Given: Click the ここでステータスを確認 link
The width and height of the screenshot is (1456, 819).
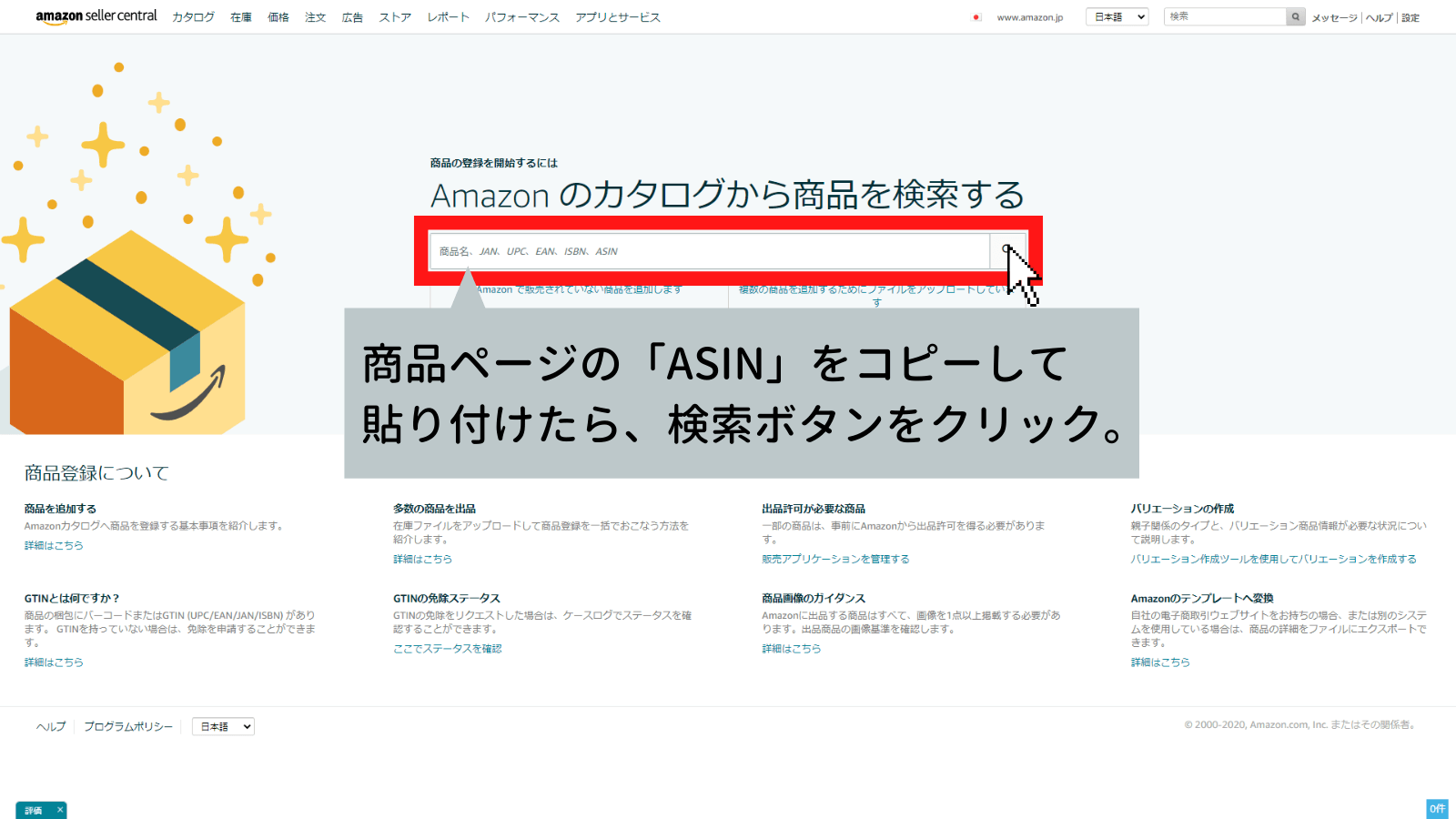Looking at the screenshot, I should 447,649.
